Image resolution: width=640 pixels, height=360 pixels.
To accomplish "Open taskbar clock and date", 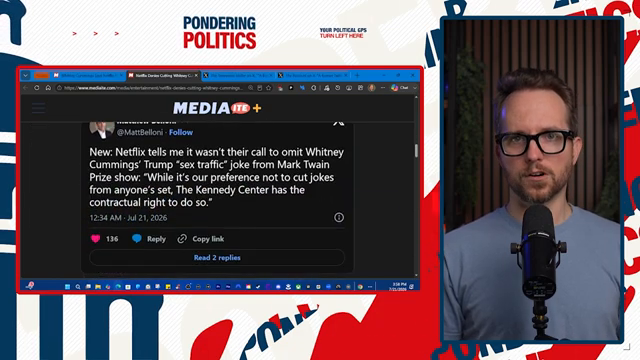I will 398,287.
